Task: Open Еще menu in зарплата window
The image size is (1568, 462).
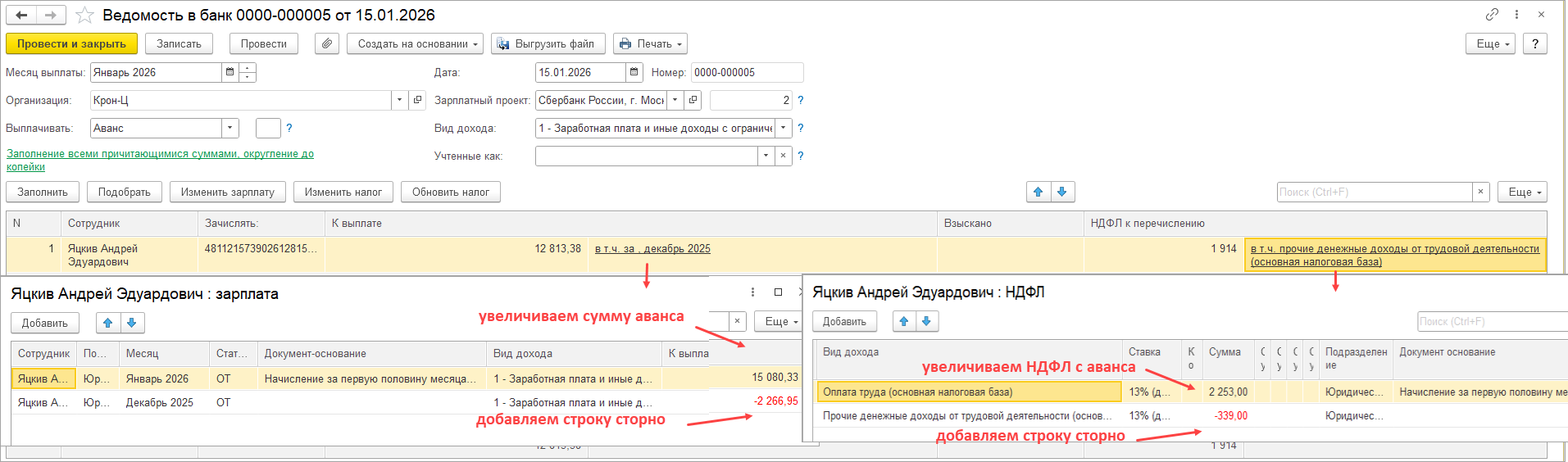Action: (779, 322)
